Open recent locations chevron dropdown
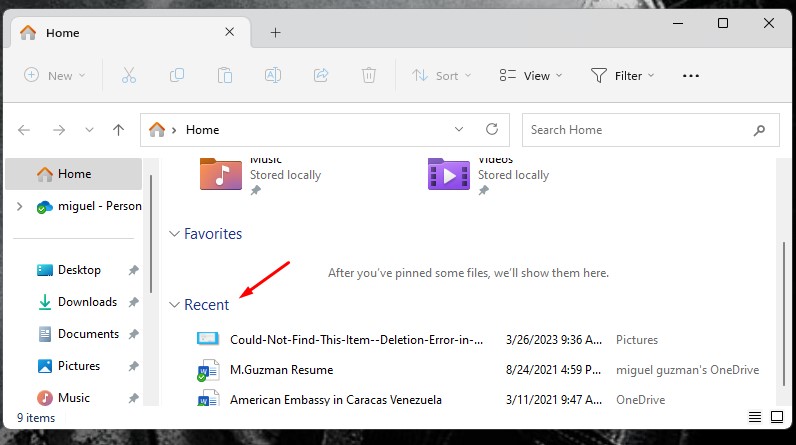 coord(89,130)
